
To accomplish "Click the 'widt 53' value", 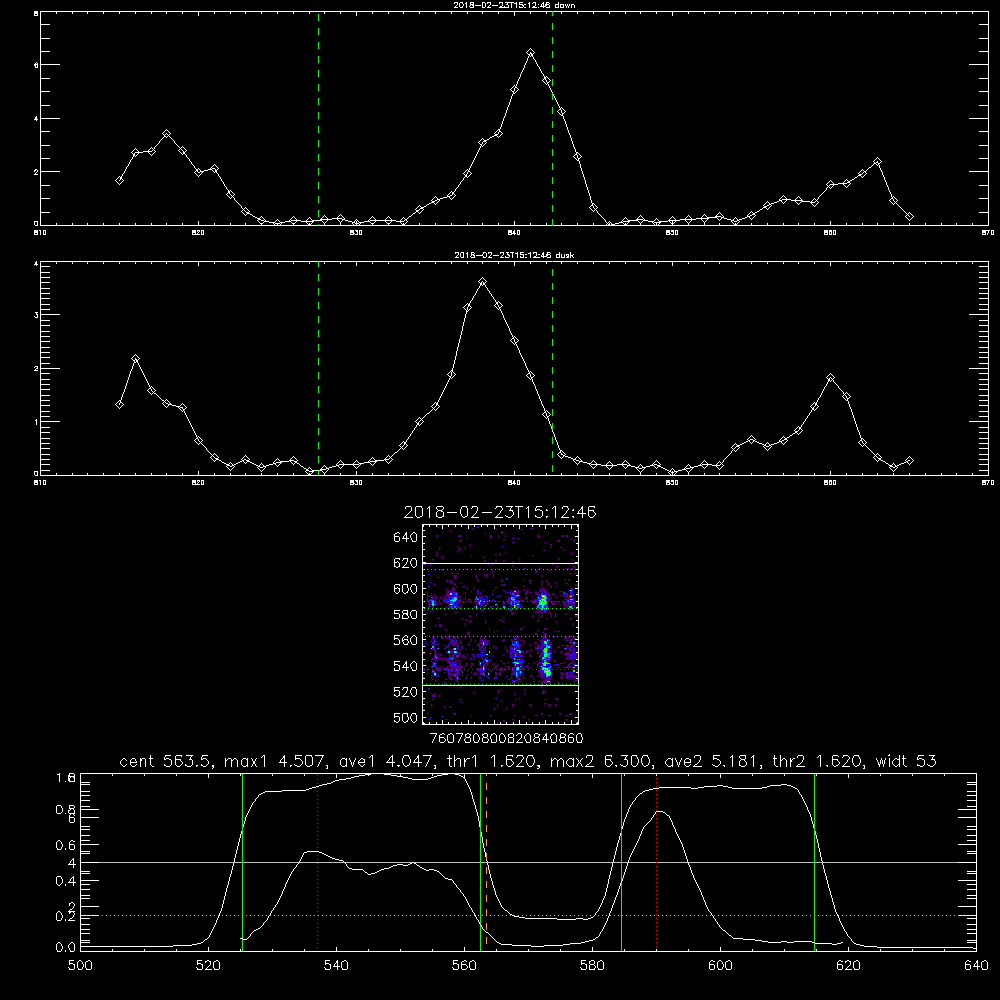I will [906, 761].
